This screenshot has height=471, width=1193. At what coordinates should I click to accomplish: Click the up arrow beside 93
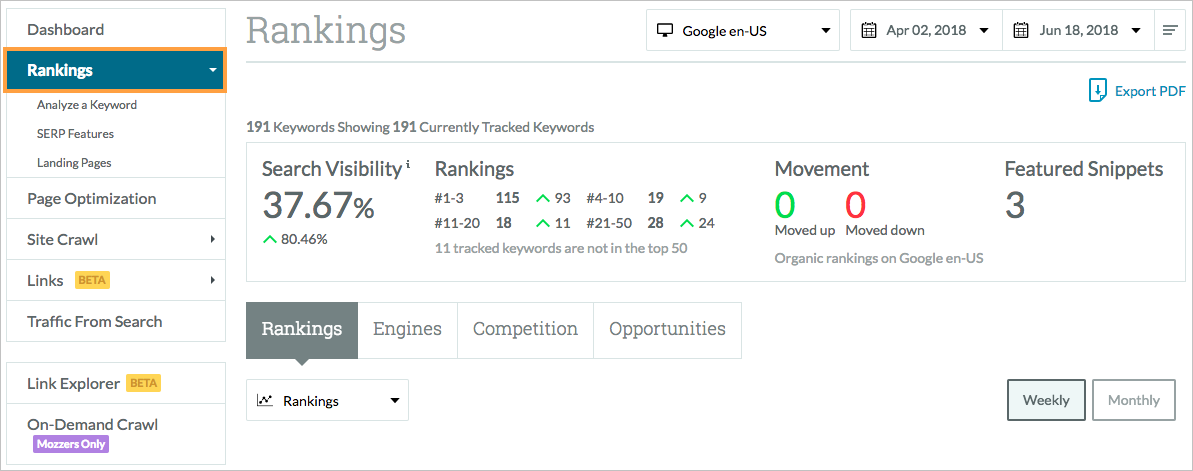(542, 199)
